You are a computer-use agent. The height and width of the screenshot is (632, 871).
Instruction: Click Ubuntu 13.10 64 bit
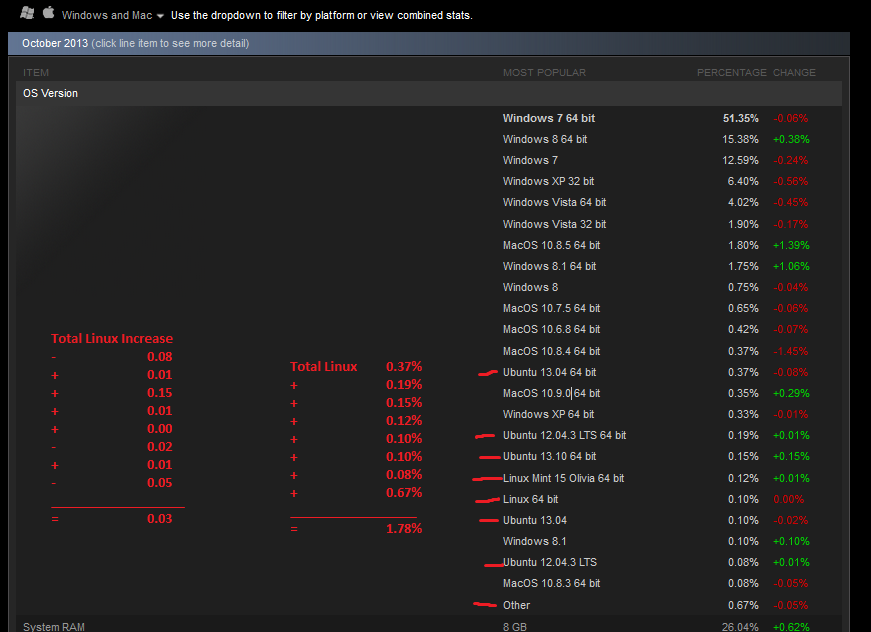pyautogui.click(x=549, y=457)
